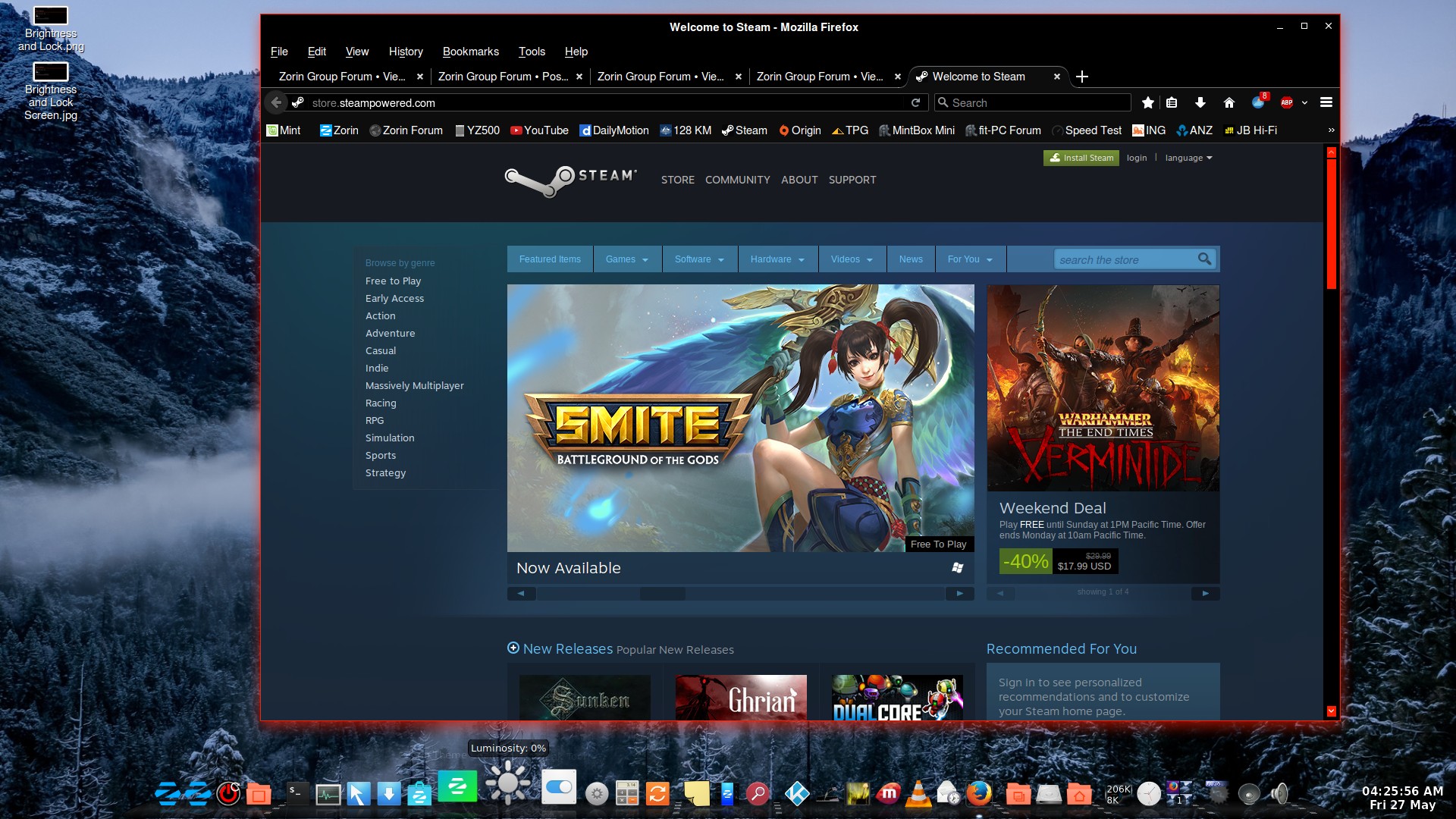The width and height of the screenshot is (1456, 819).
Task: Click the Firefox home icon
Action: click(x=1228, y=102)
